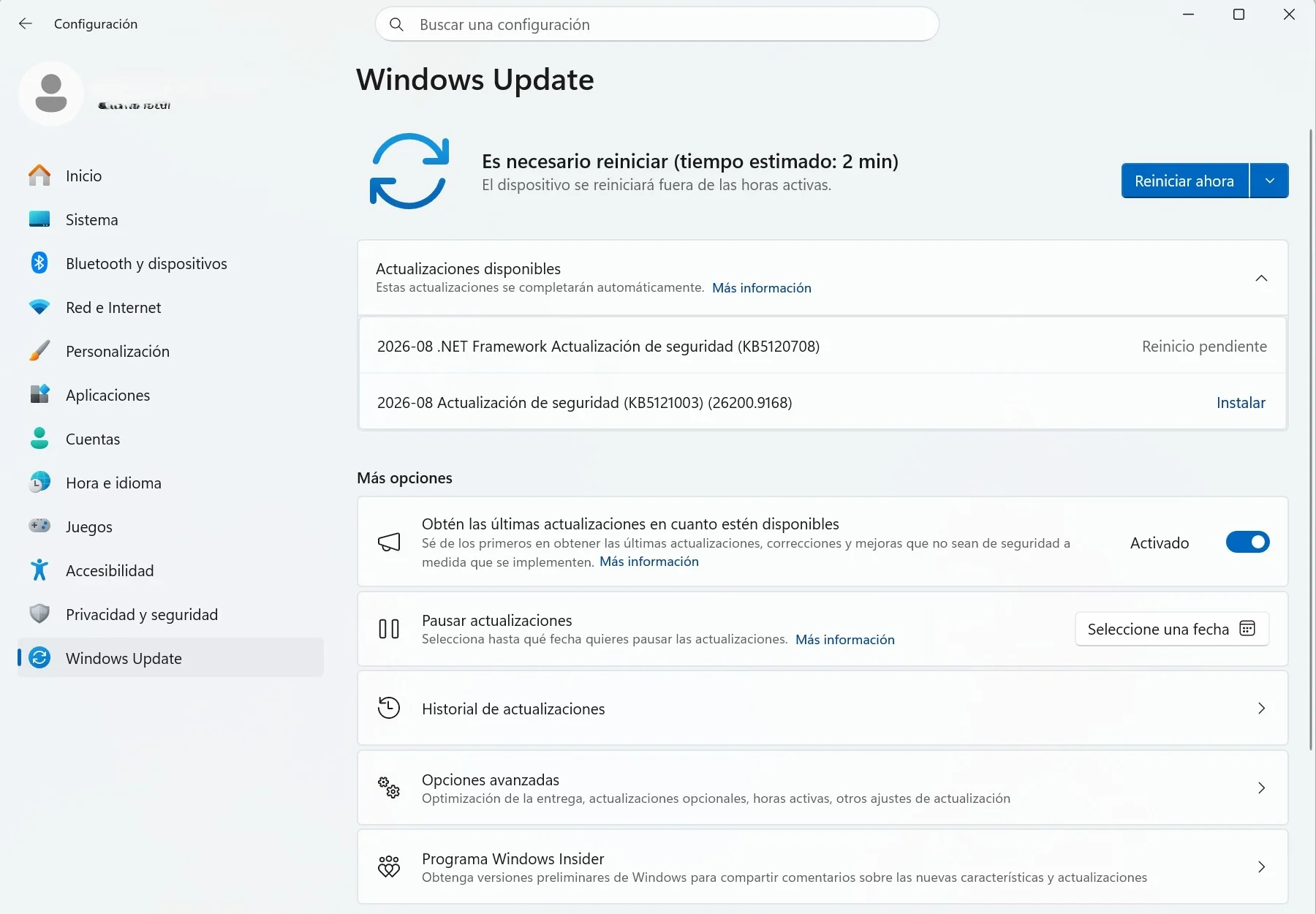1316x914 pixels.
Task: Click the Pausar actualizaciones title
Action: pyautogui.click(x=497, y=620)
